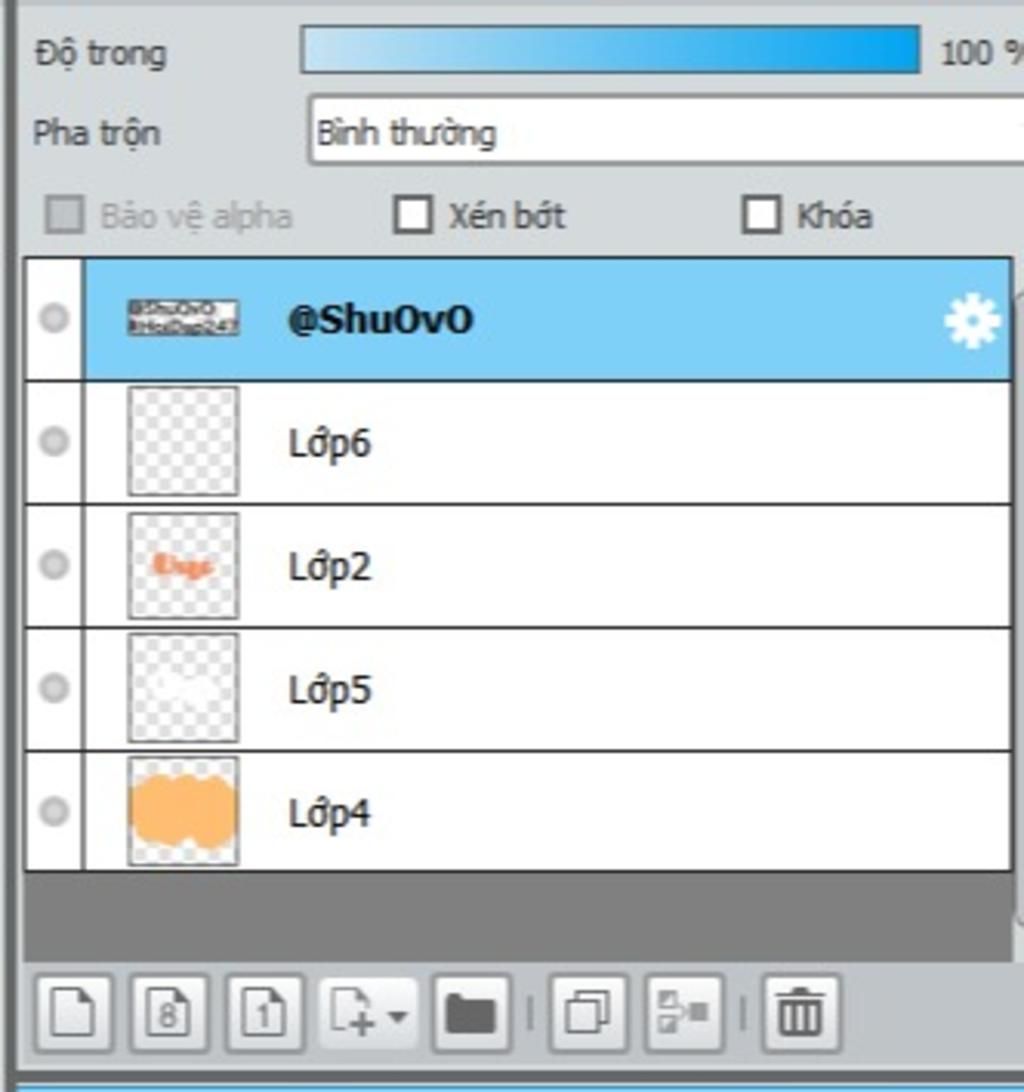
Task: Open the Pha trộn blend mode dropdown
Action: 665,132
